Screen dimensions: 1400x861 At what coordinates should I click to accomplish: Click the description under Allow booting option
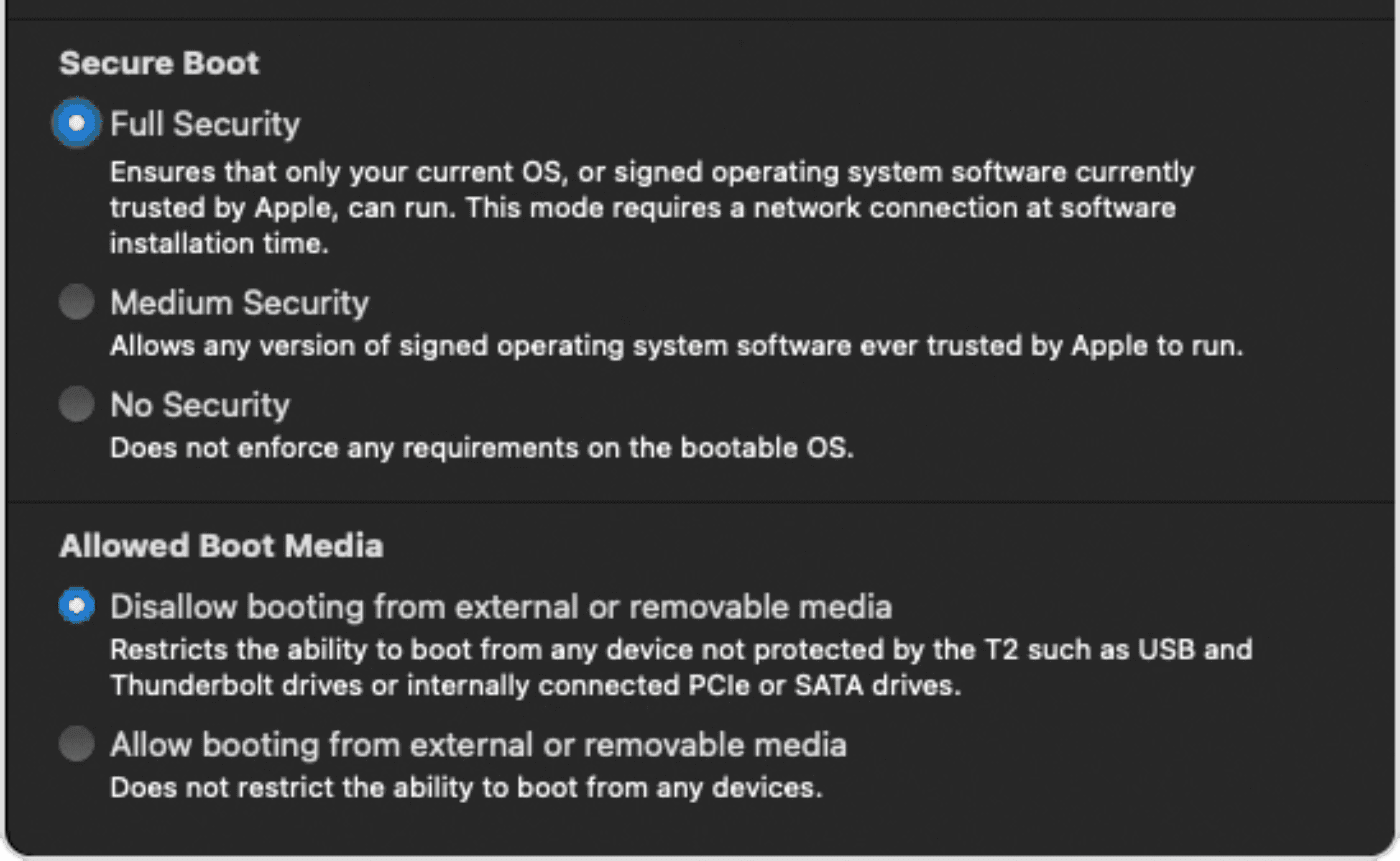pos(465,787)
